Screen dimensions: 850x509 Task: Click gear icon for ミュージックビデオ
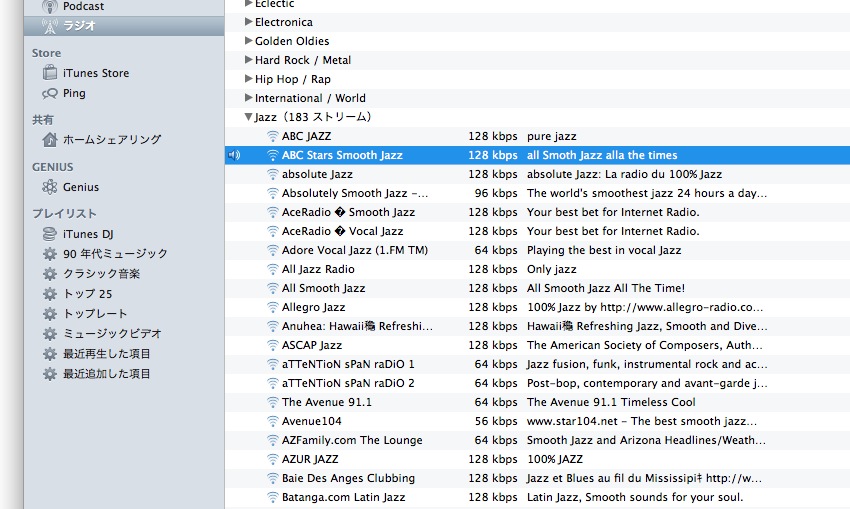50,334
